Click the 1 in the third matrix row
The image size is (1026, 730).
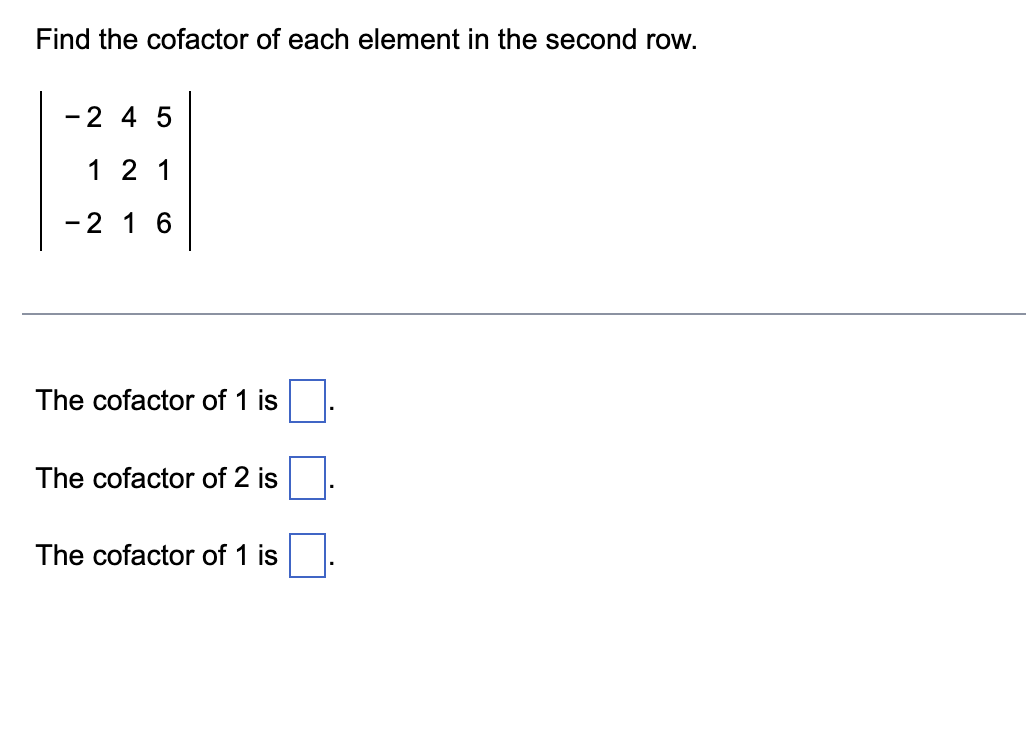(128, 224)
